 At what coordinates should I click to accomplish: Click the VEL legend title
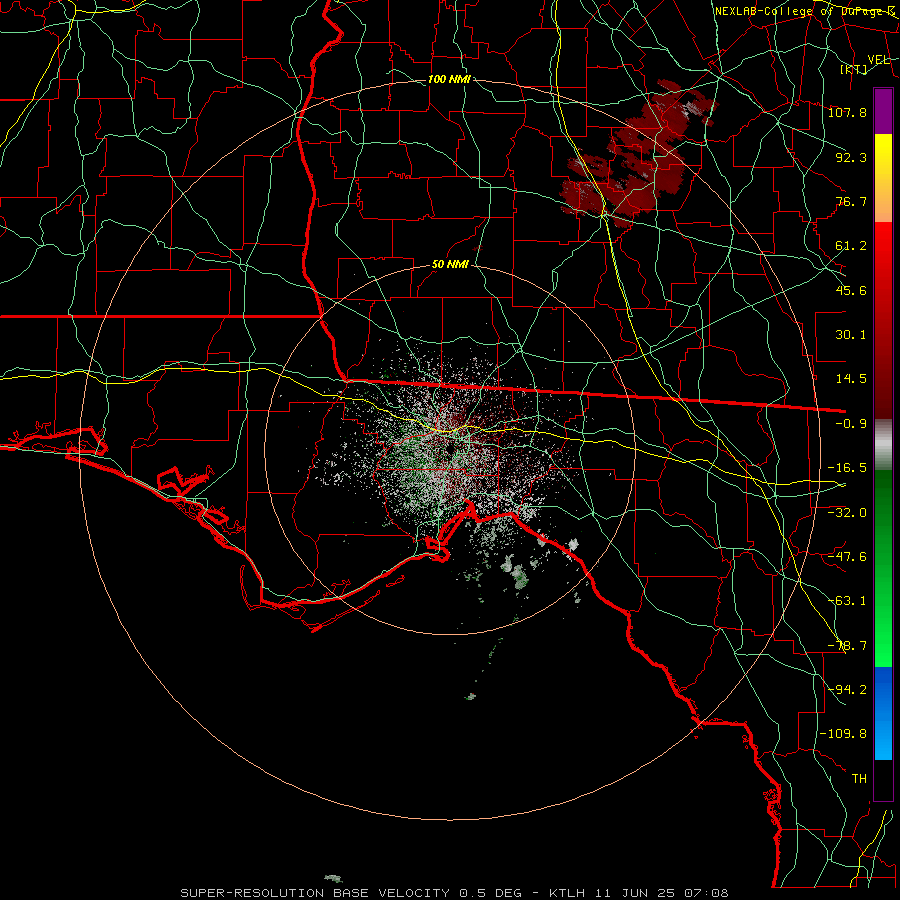click(878, 60)
